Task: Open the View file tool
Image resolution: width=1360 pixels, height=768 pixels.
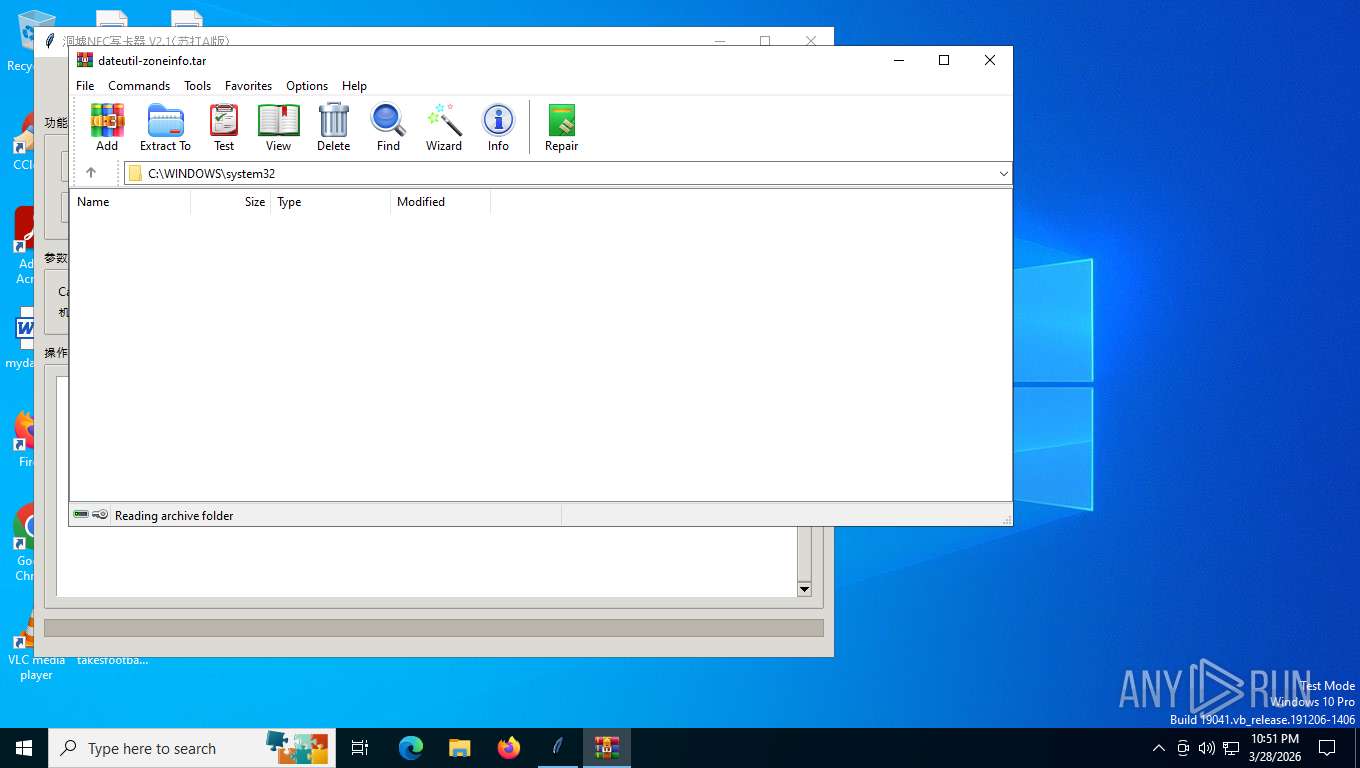Action: pyautogui.click(x=278, y=127)
